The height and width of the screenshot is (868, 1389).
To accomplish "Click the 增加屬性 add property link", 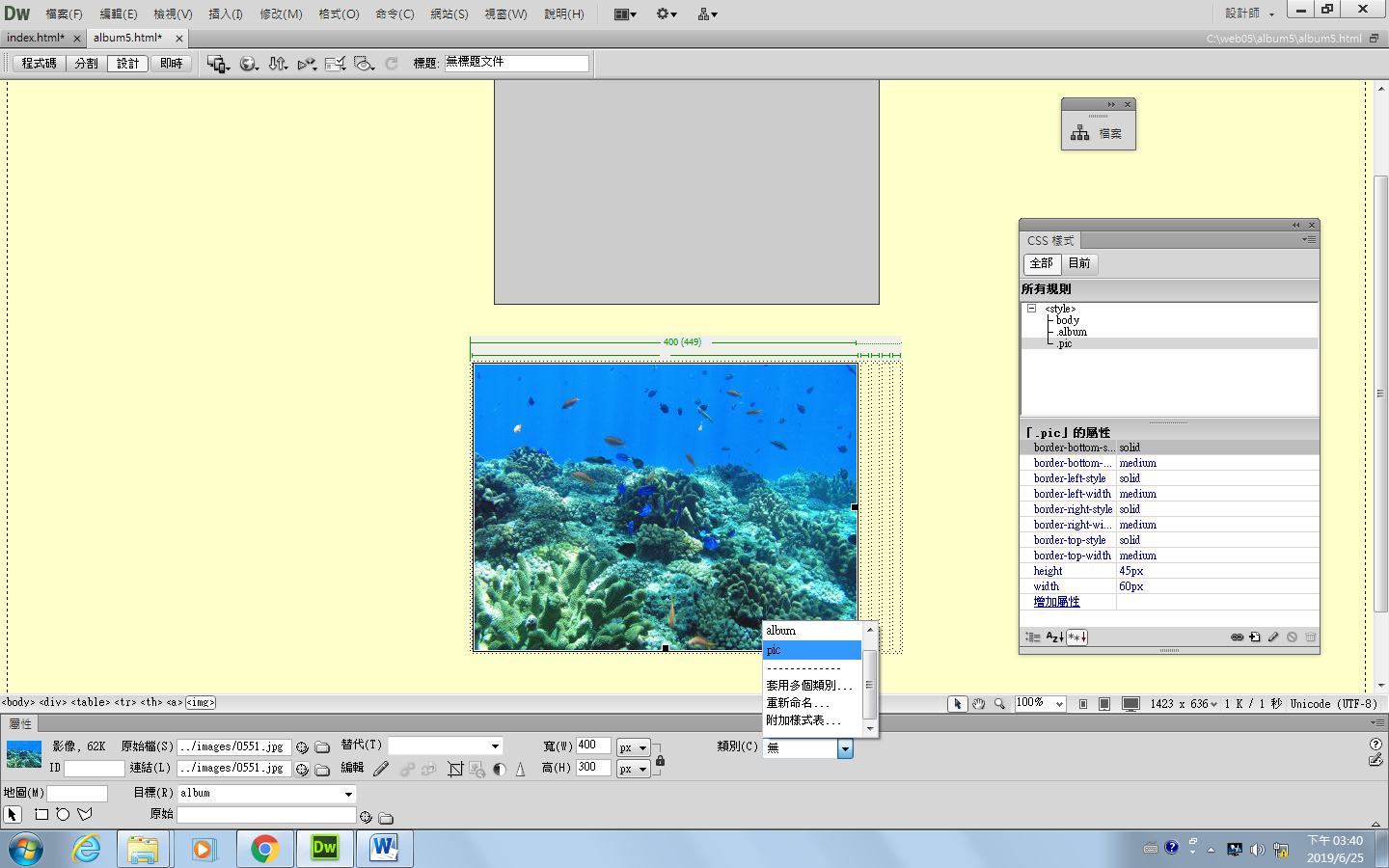I will [1056, 602].
